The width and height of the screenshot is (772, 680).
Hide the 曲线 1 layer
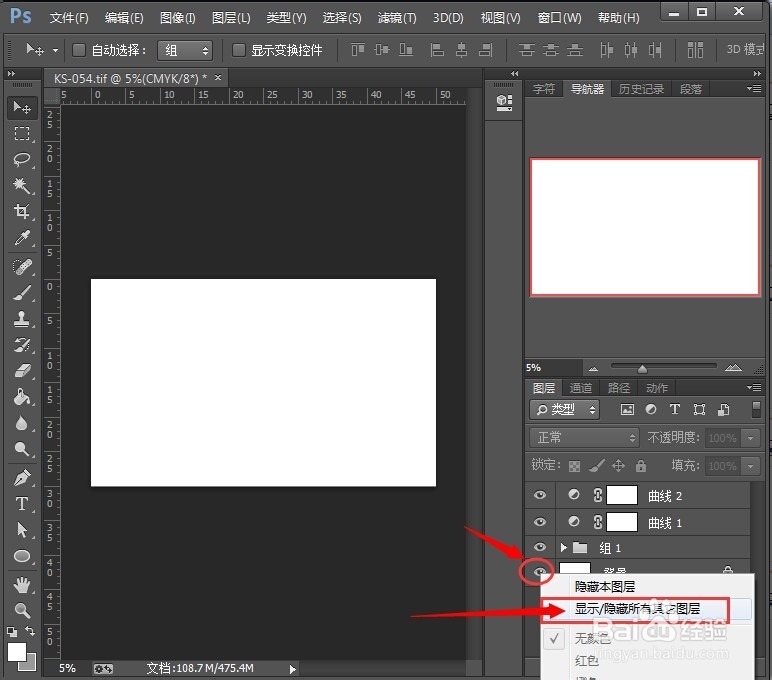coord(540,522)
